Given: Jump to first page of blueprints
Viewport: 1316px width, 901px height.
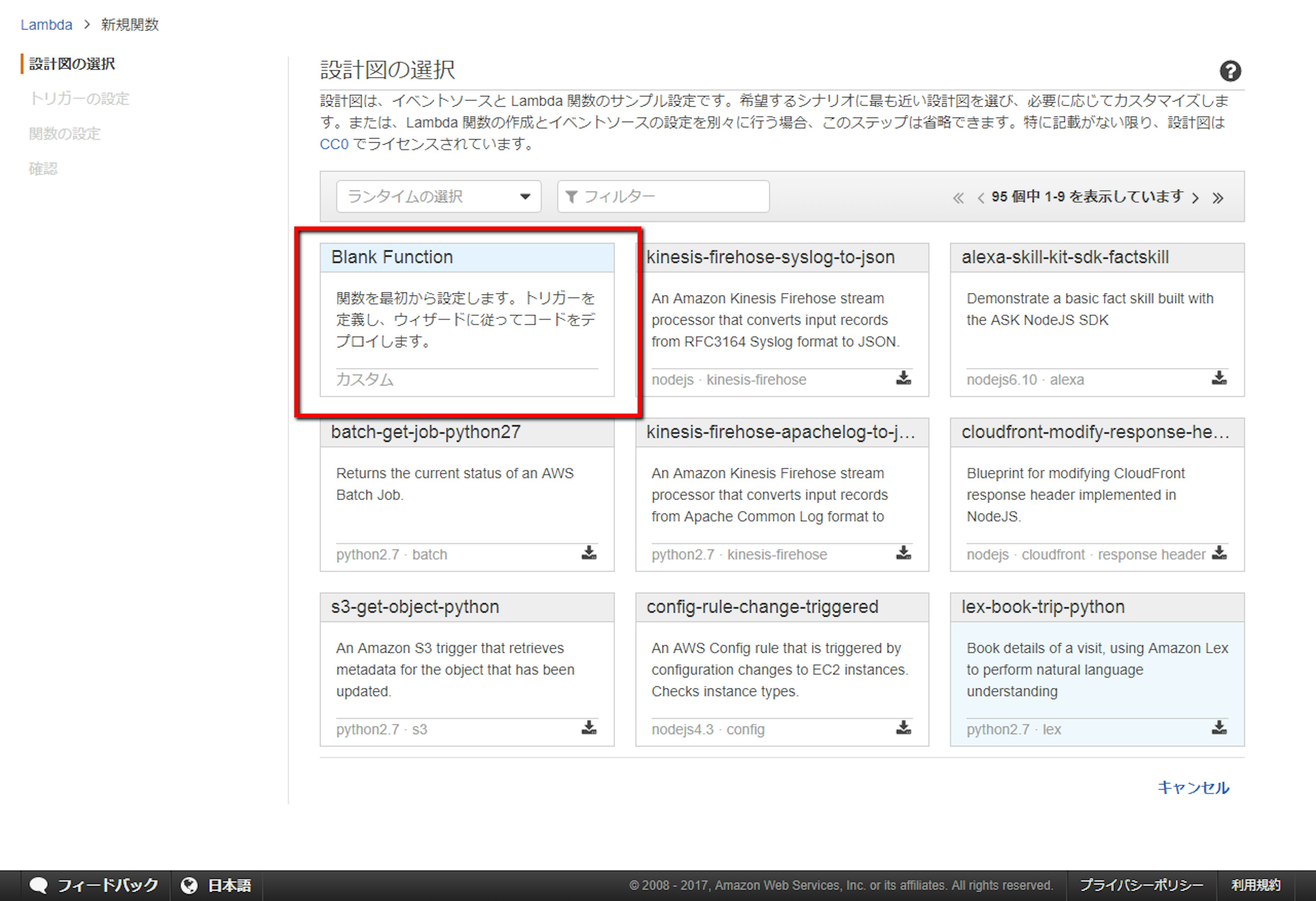Looking at the screenshot, I should point(958,198).
